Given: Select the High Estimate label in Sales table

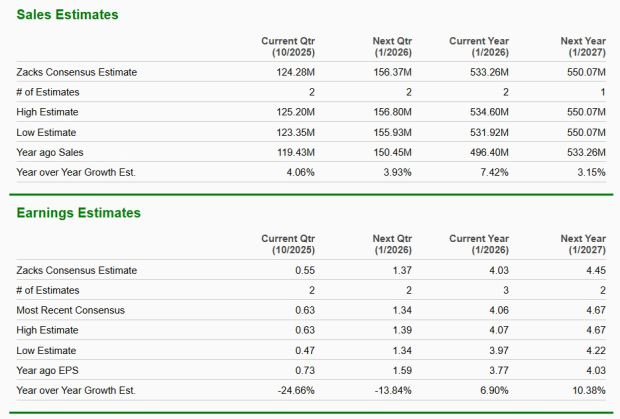Looking at the screenshot, I should pos(49,111).
